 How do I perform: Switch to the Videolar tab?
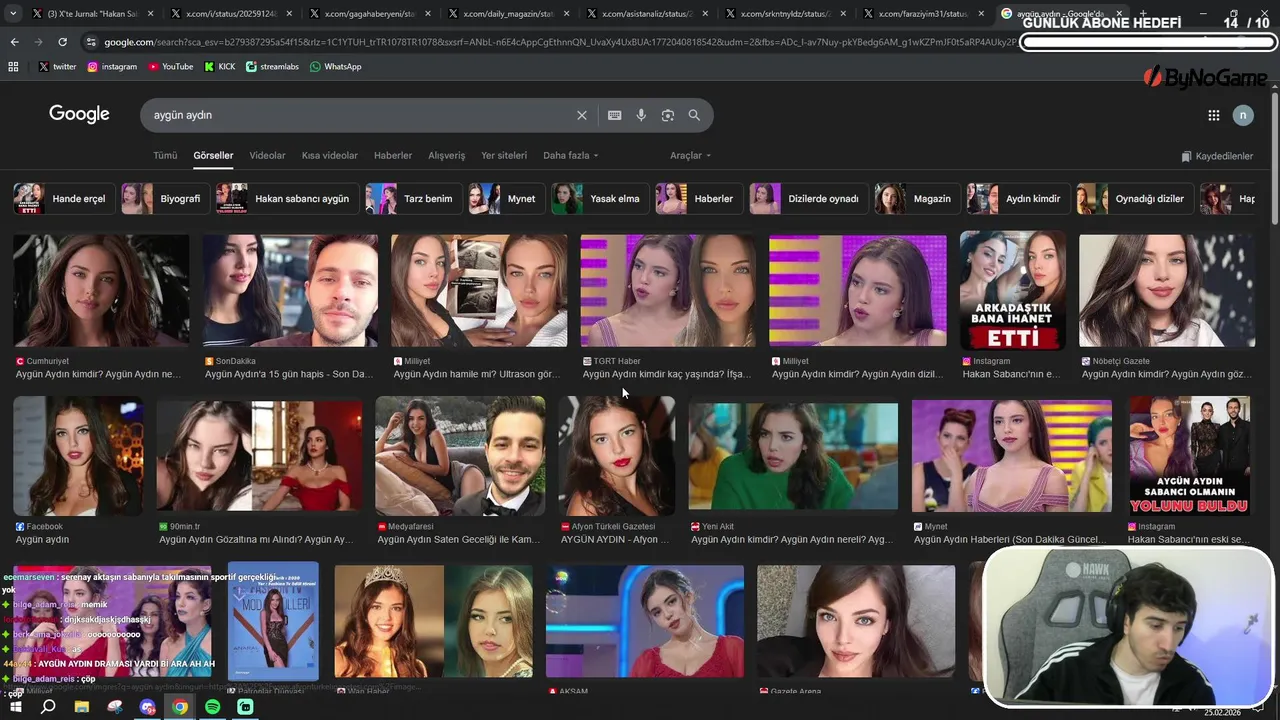click(267, 155)
